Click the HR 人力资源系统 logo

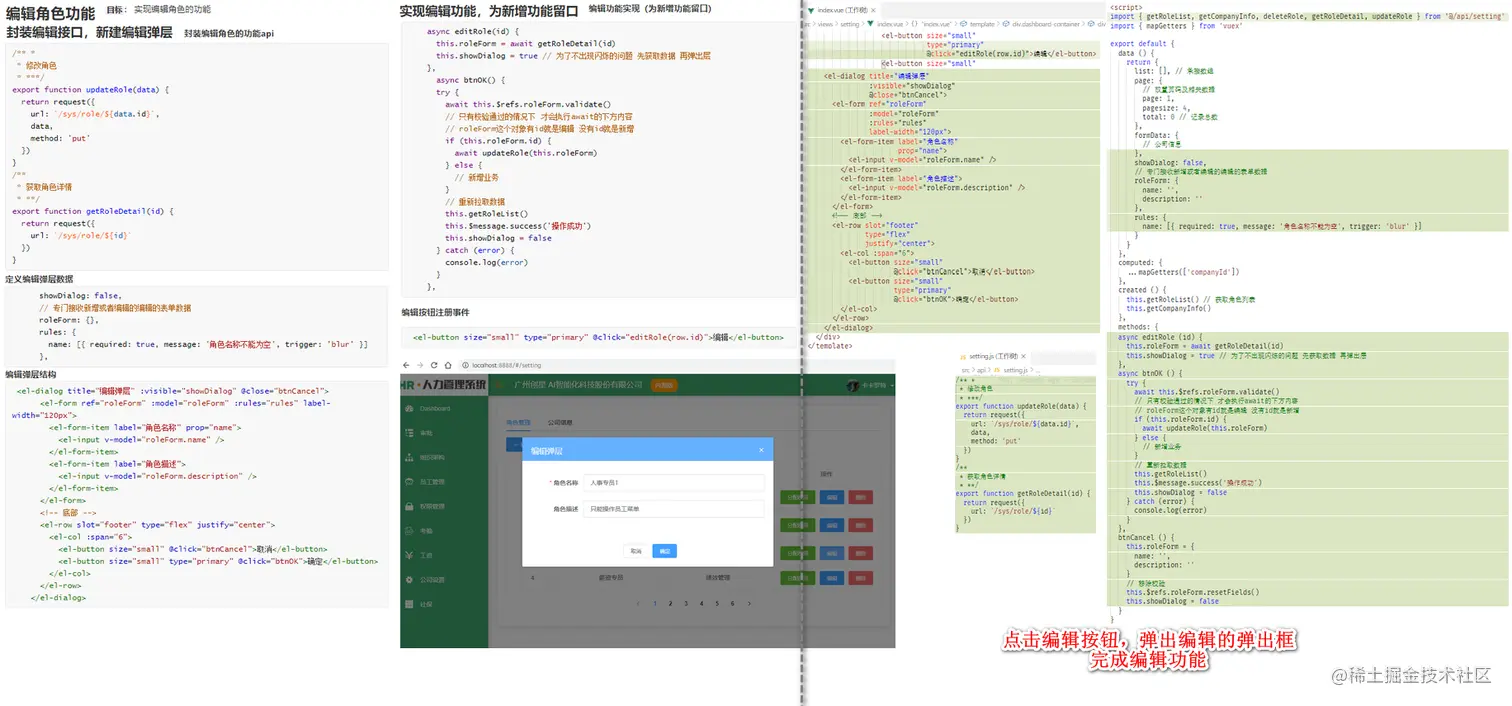point(444,385)
